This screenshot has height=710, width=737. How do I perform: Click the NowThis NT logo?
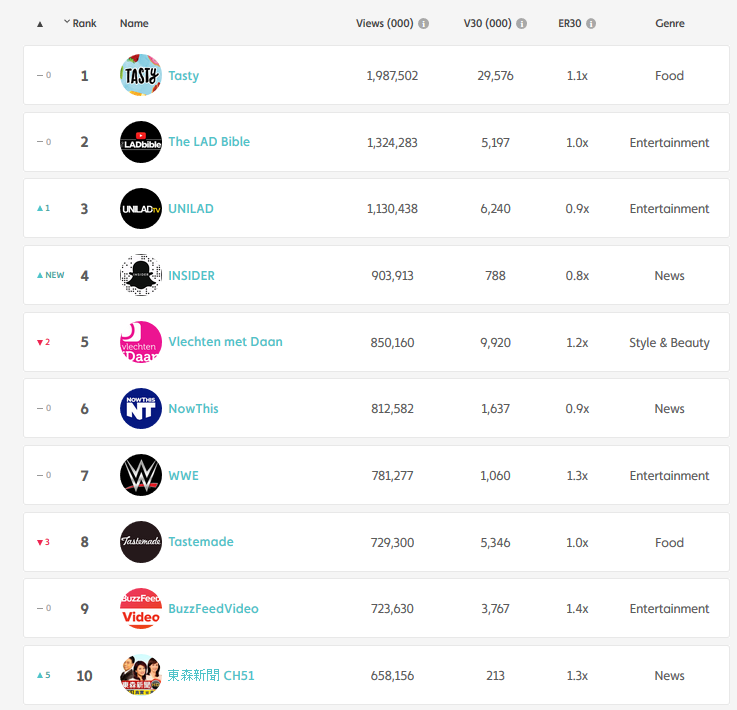[141, 408]
